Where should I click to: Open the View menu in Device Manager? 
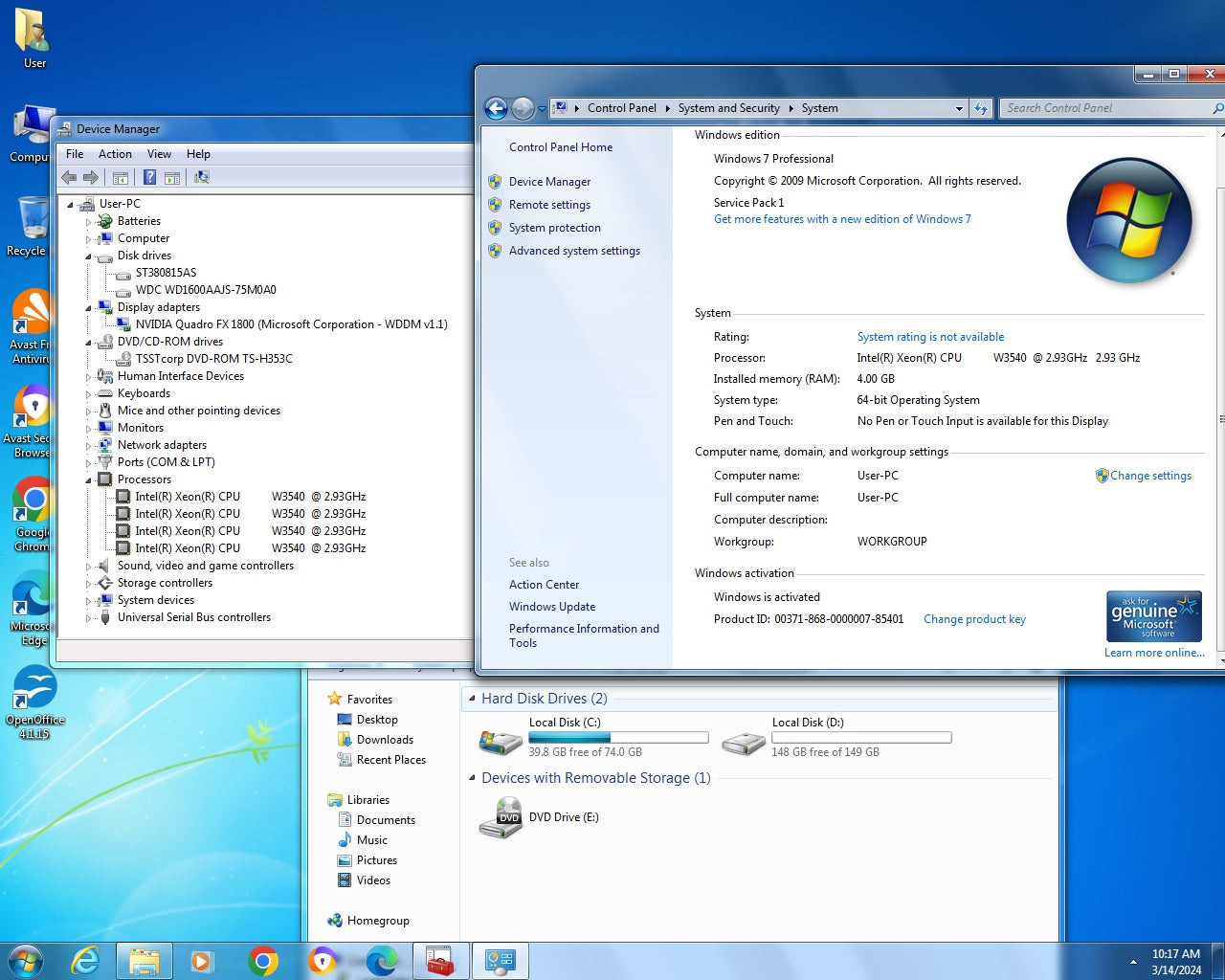[x=159, y=154]
